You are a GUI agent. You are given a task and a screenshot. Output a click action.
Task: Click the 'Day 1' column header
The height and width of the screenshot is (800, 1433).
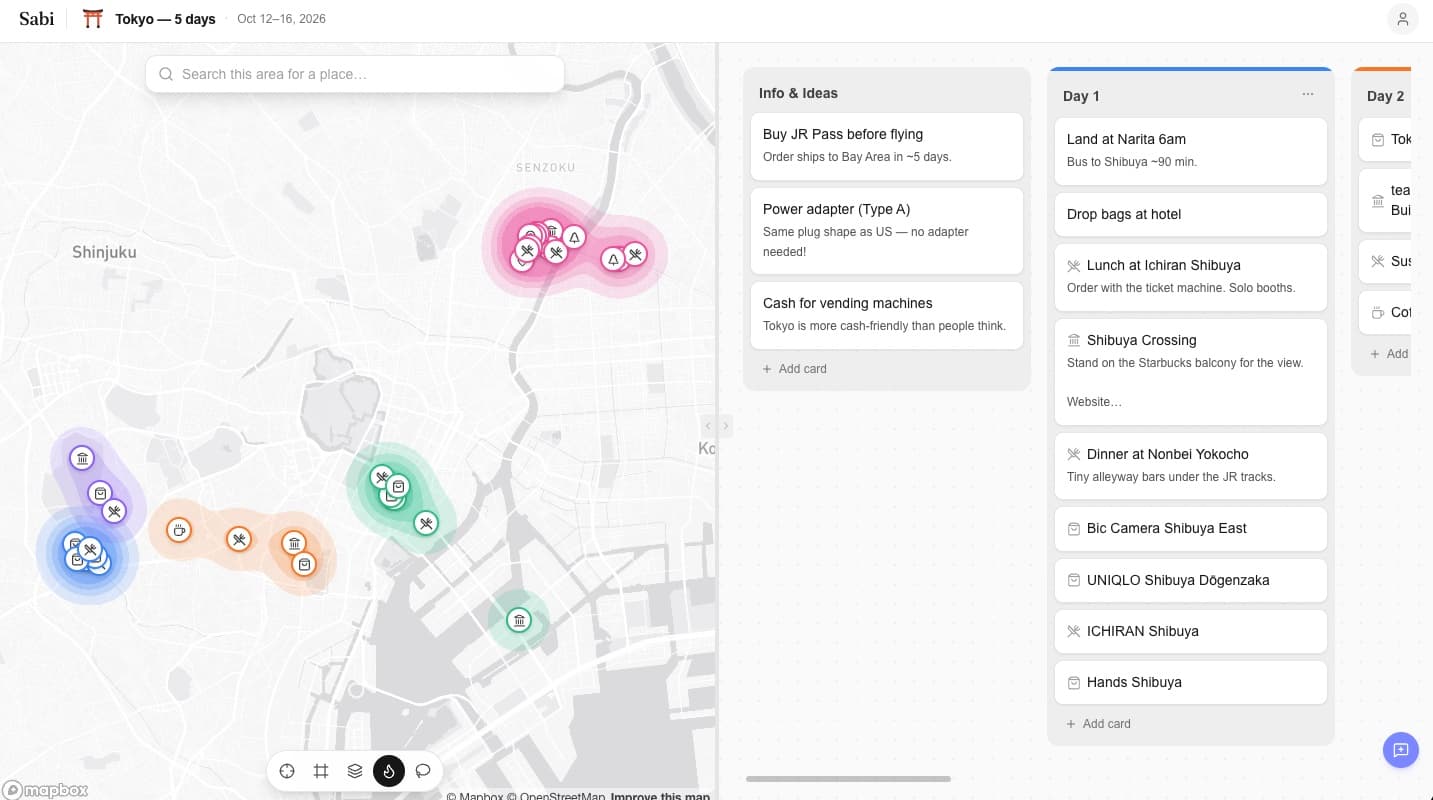(1081, 96)
